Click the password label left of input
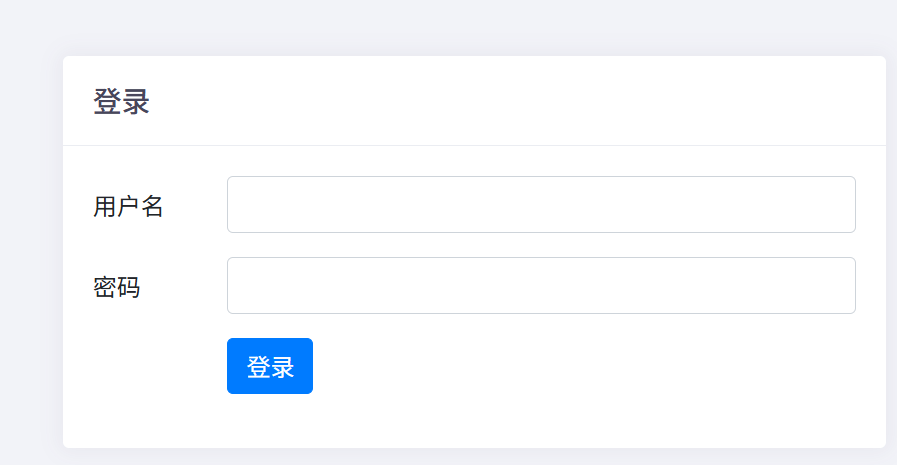This screenshot has height=465, width=897. (116, 287)
